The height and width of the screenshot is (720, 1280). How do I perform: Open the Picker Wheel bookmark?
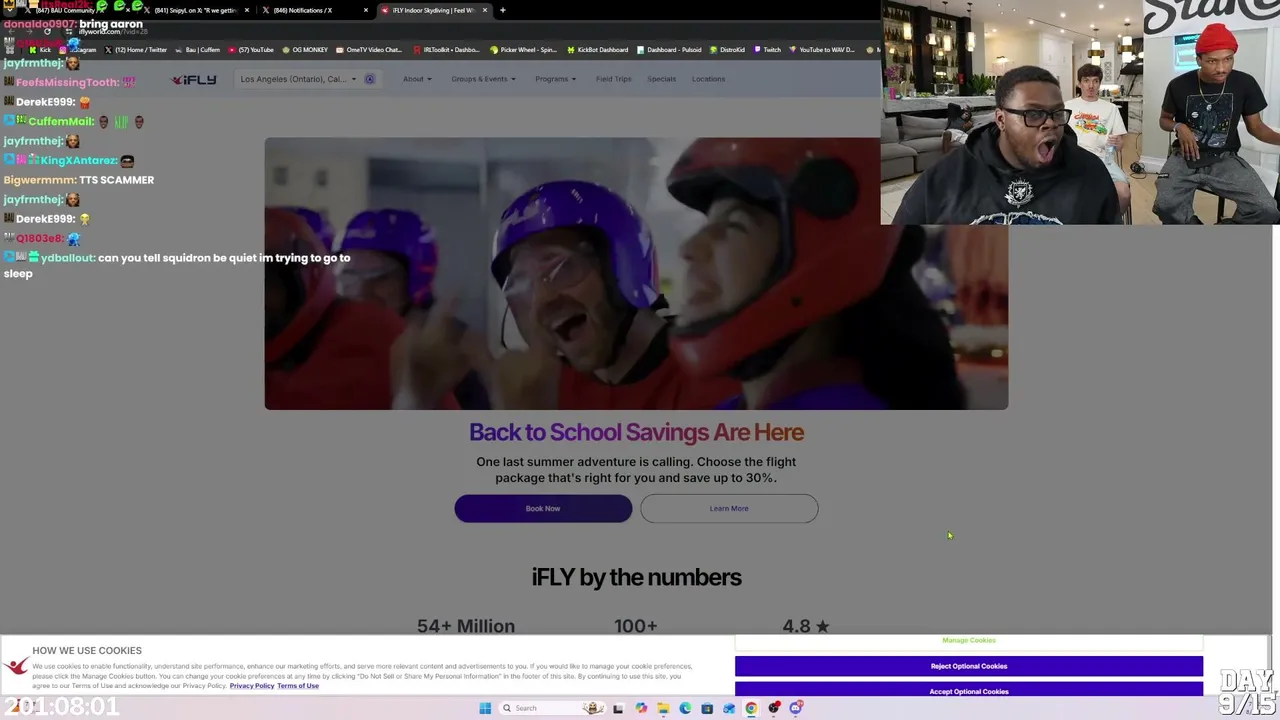pos(523,50)
